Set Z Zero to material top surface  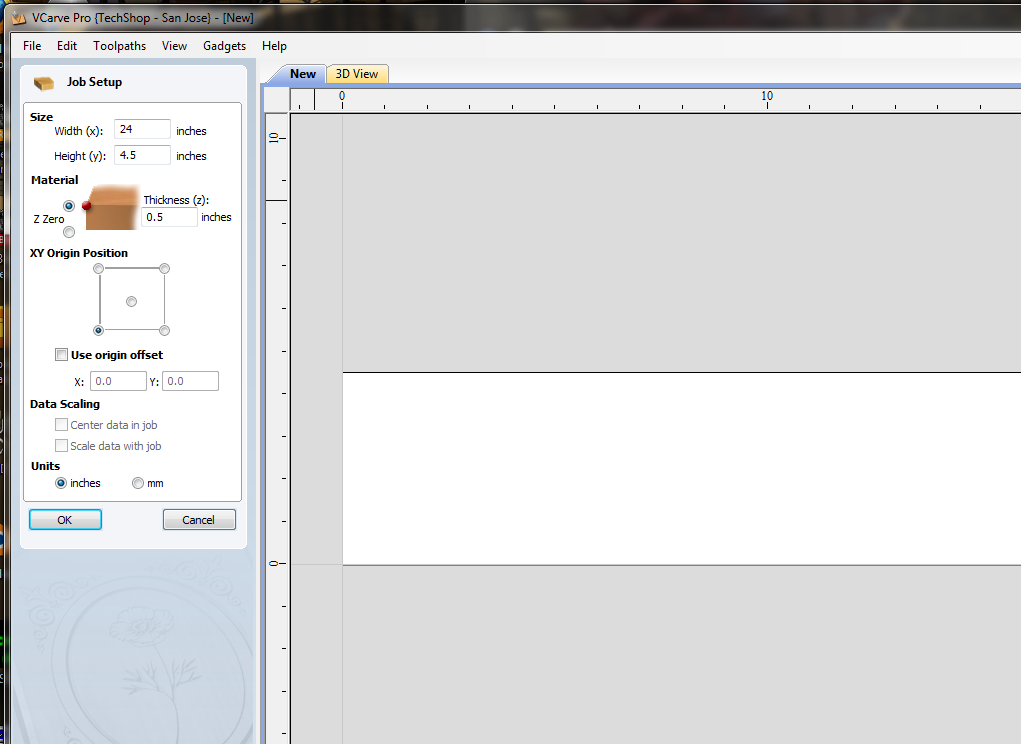(x=69, y=205)
